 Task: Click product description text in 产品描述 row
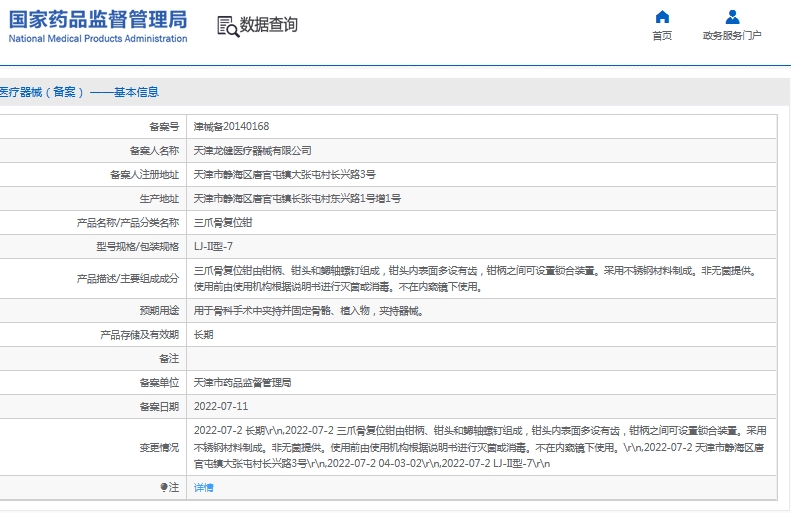pyautogui.click(x=475, y=278)
